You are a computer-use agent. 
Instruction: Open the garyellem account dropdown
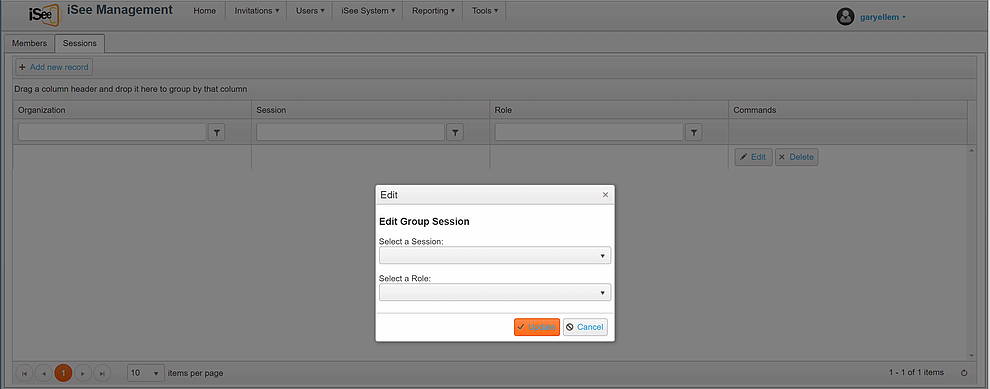coord(883,17)
